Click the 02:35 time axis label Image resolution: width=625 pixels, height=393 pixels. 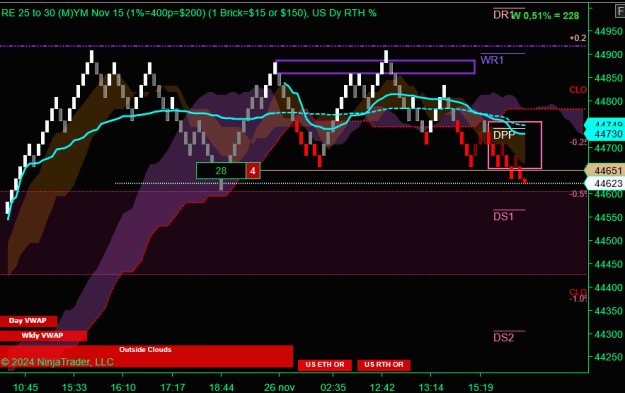tap(333, 387)
